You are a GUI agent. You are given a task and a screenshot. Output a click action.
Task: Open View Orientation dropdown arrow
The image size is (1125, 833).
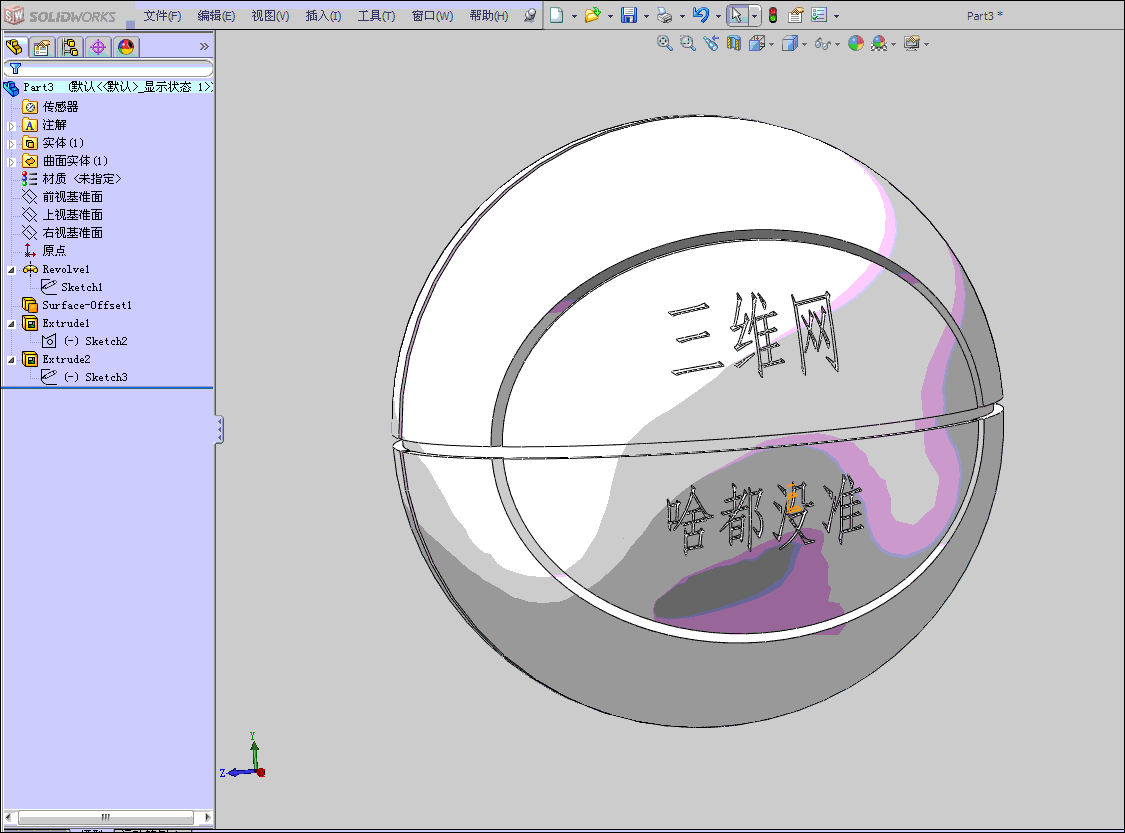point(772,44)
